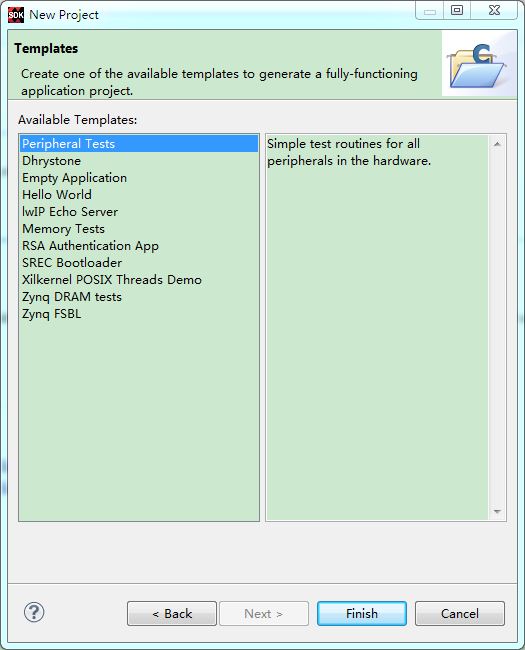Click the C project folder wizard icon
This screenshot has height=650, width=525.
[x=476, y=65]
